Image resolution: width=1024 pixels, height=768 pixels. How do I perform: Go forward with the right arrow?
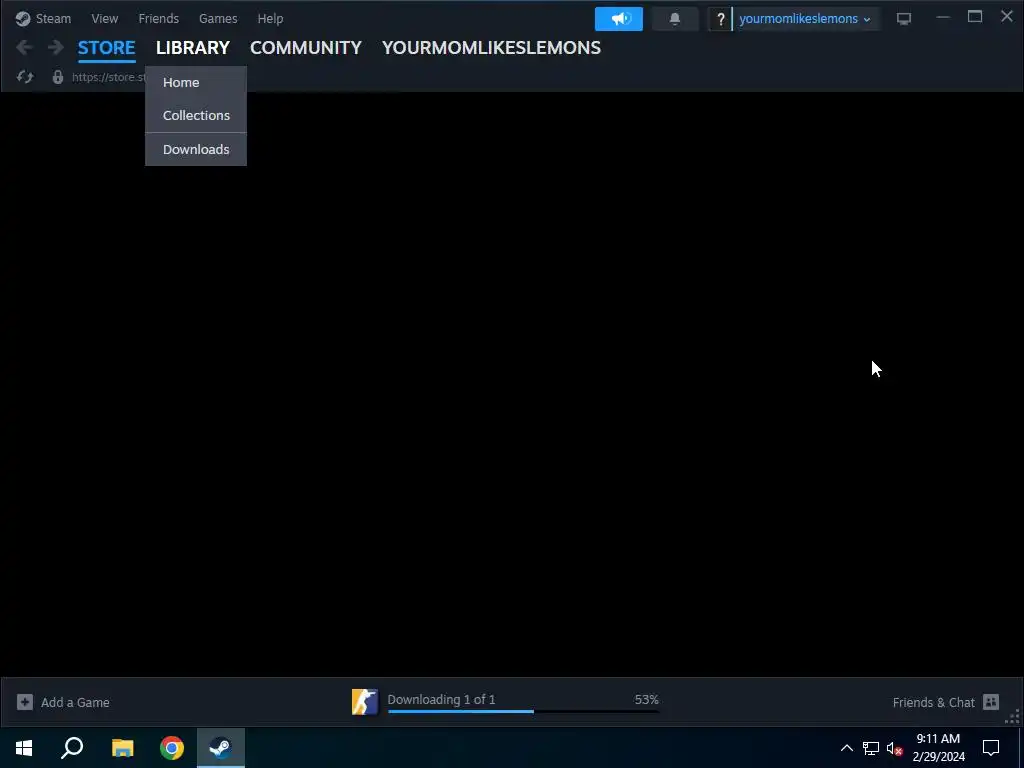coord(56,47)
